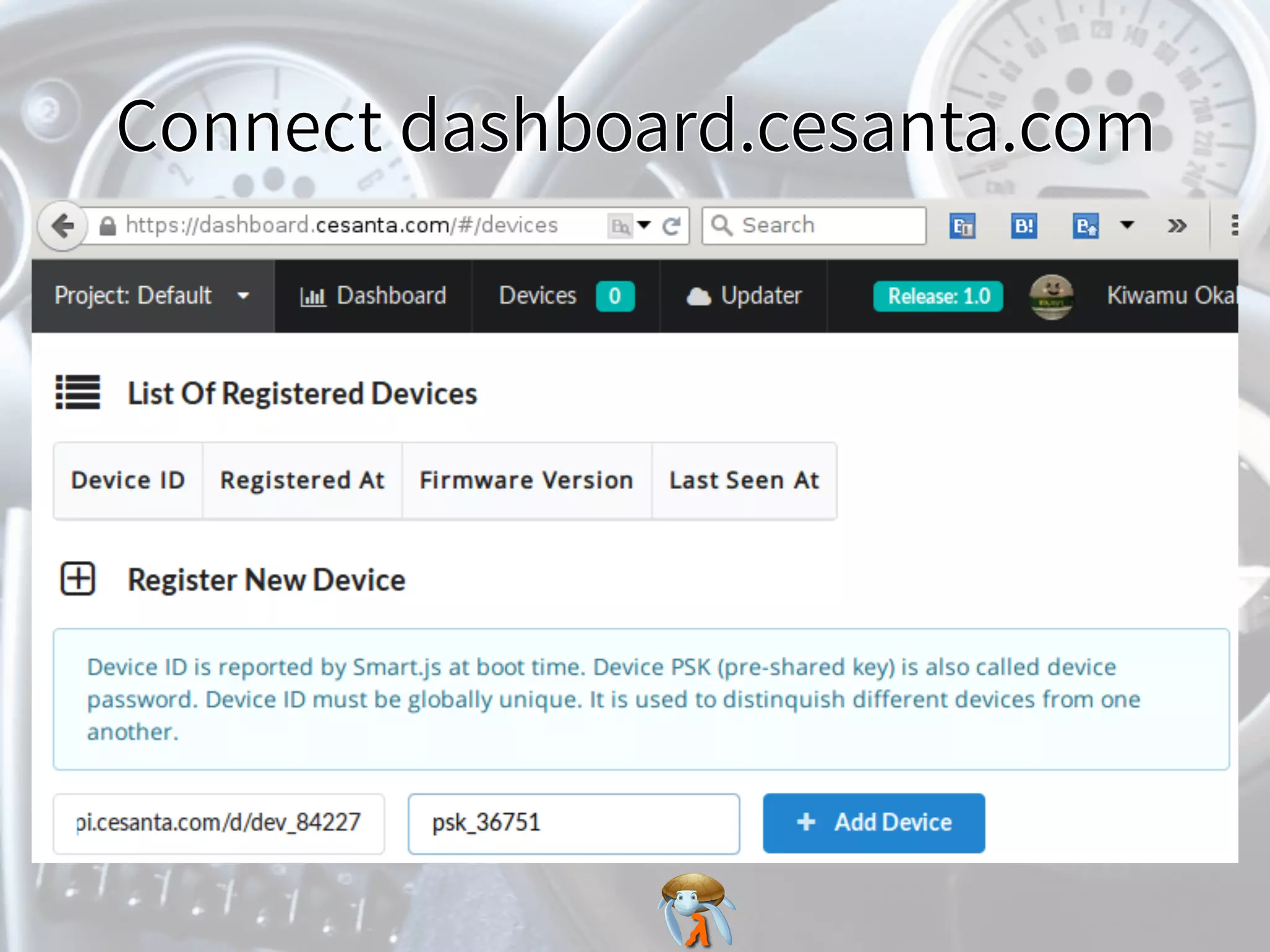Image resolution: width=1270 pixels, height=952 pixels.
Task: Open the Updater tab
Action: pyautogui.click(x=744, y=296)
